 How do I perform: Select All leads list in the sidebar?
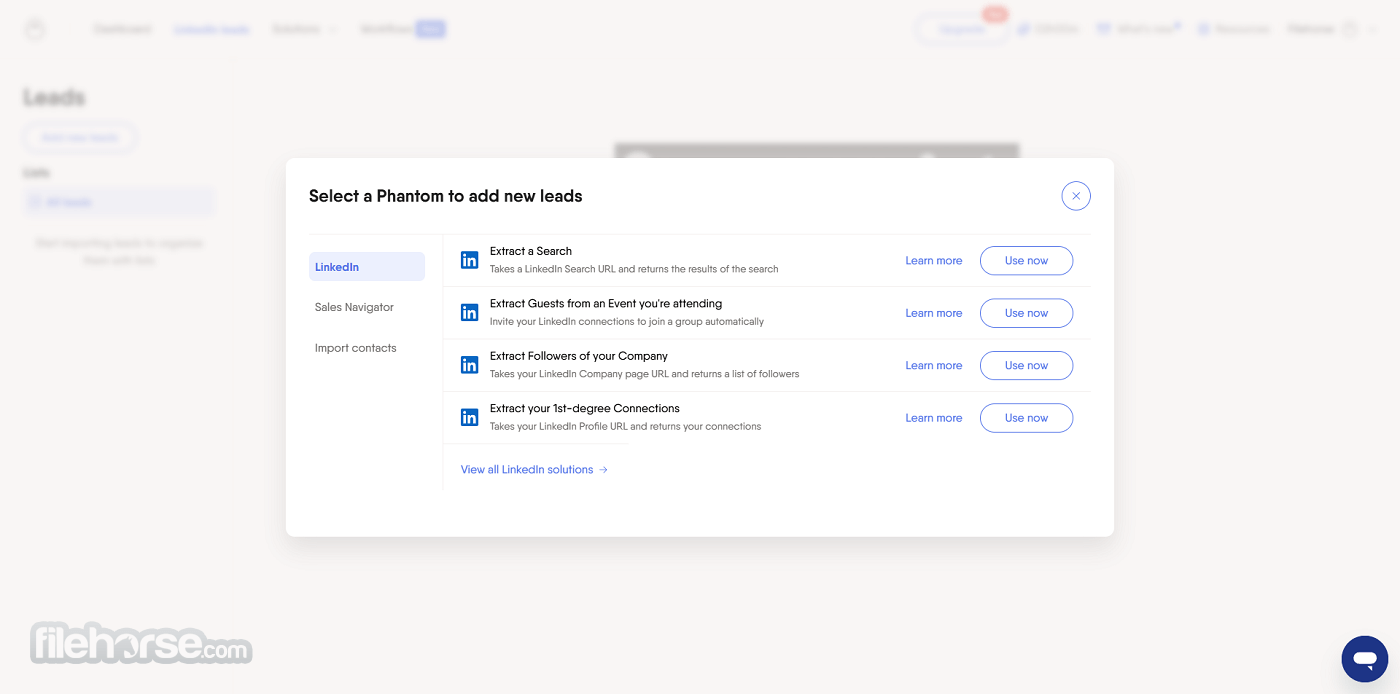(x=119, y=202)
